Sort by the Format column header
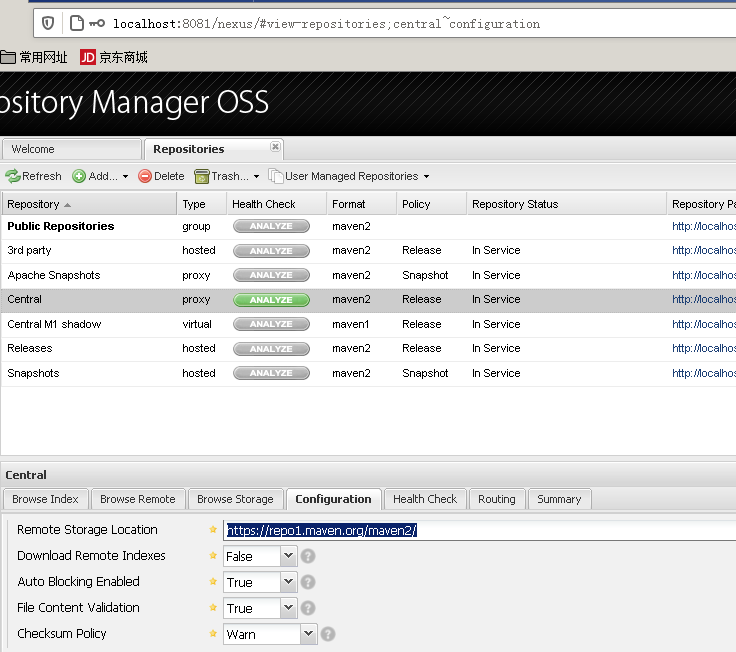 [362, 204]
